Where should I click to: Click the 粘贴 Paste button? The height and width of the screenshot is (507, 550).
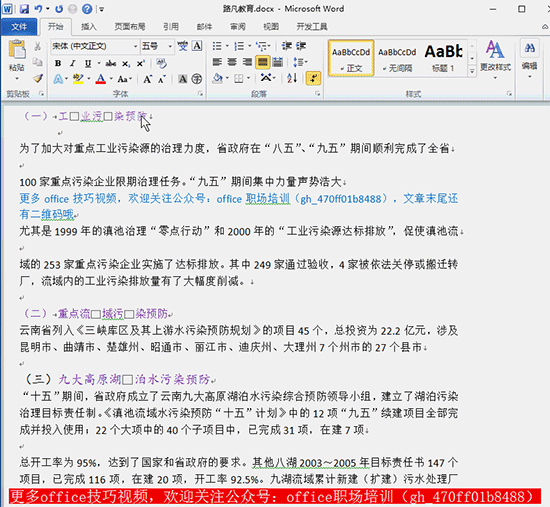17,59
